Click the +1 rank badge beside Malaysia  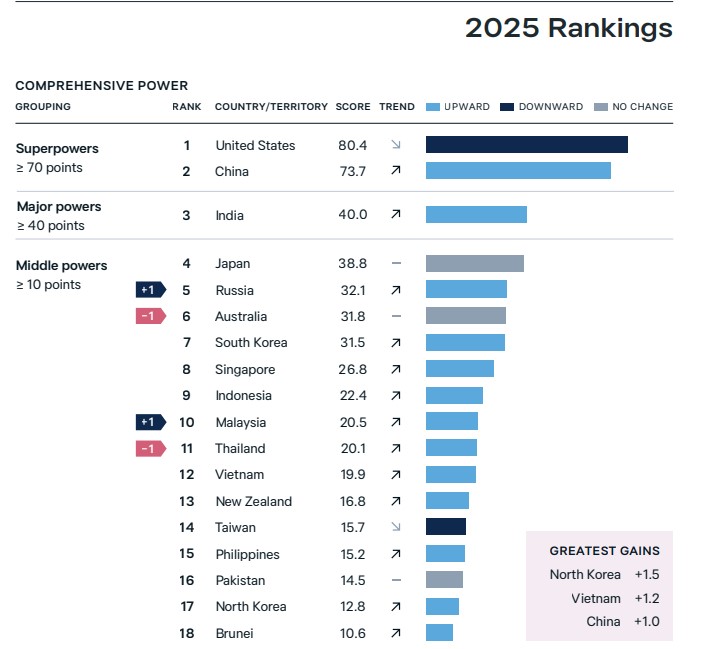(150, 422)
